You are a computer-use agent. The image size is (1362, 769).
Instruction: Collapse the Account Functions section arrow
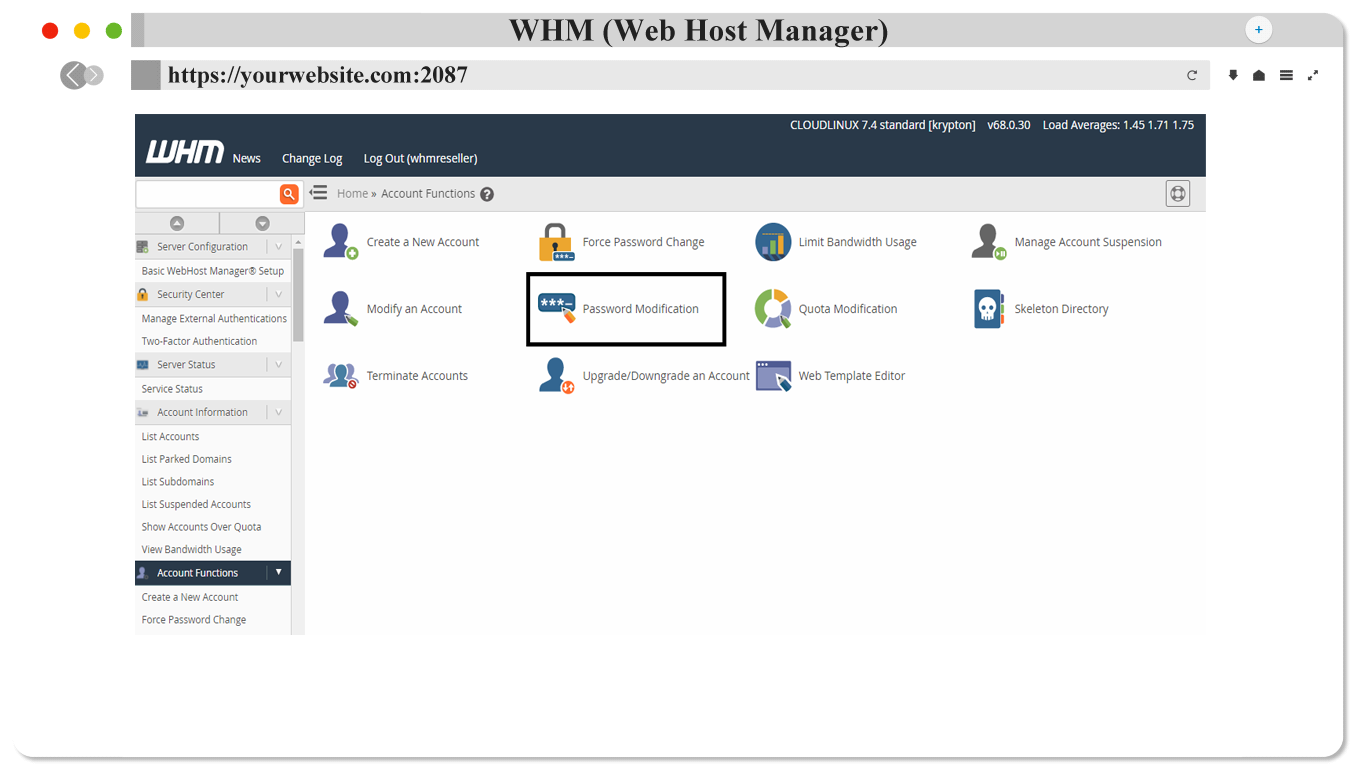279,573
